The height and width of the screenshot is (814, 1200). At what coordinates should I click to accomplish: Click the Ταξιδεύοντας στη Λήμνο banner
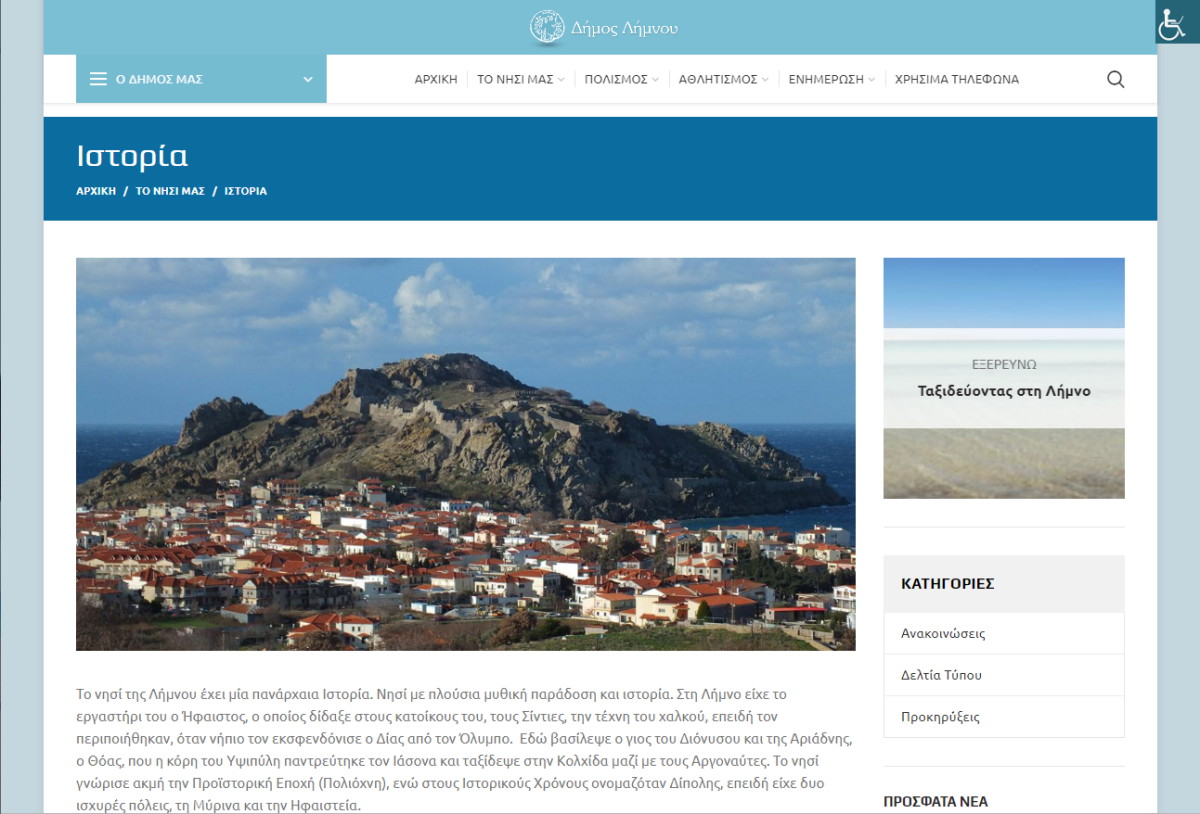[x=1003, y=379]
